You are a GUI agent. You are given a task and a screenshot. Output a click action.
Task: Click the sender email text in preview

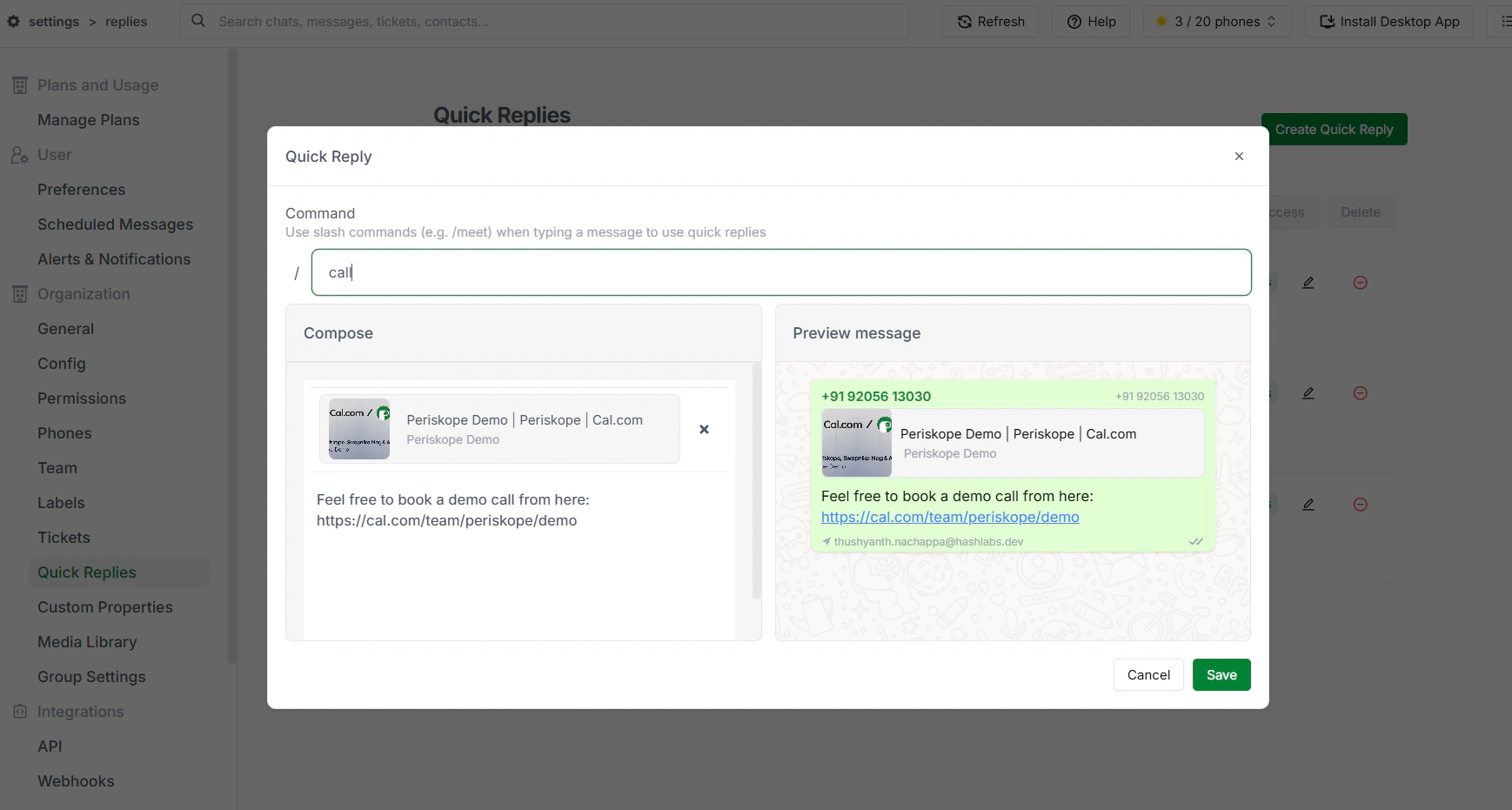point(928,541)
